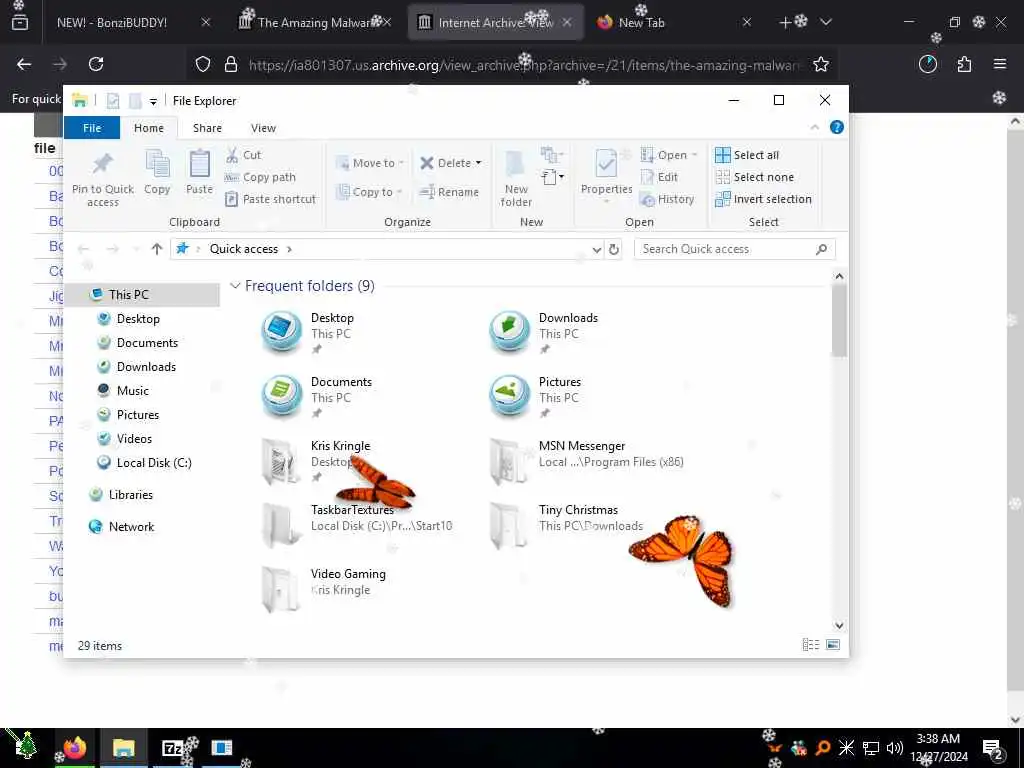Refresh the Quick access address bar

point(614,249)
